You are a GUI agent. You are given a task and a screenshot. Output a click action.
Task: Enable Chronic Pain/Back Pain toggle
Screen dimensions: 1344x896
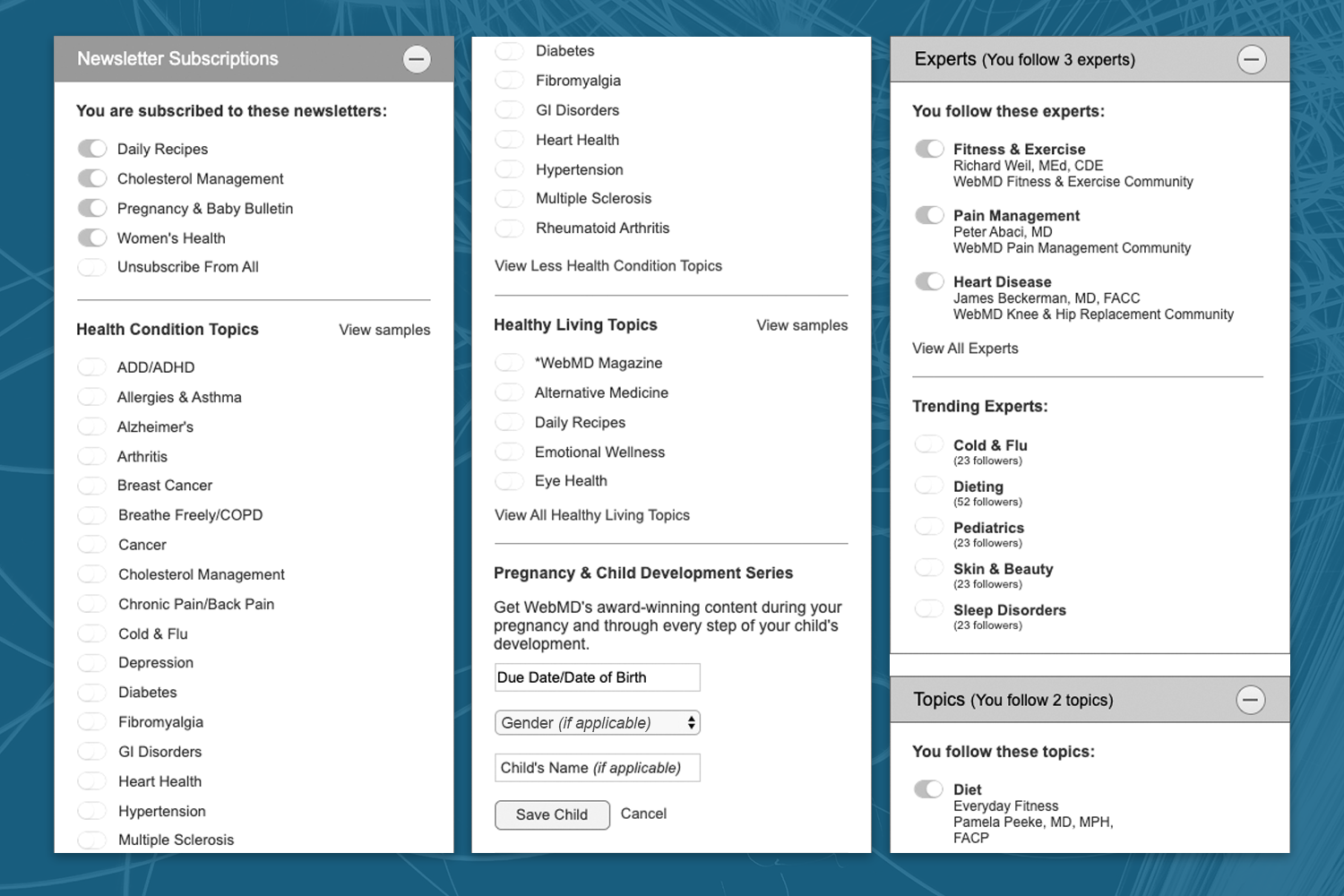coord(92,604)
